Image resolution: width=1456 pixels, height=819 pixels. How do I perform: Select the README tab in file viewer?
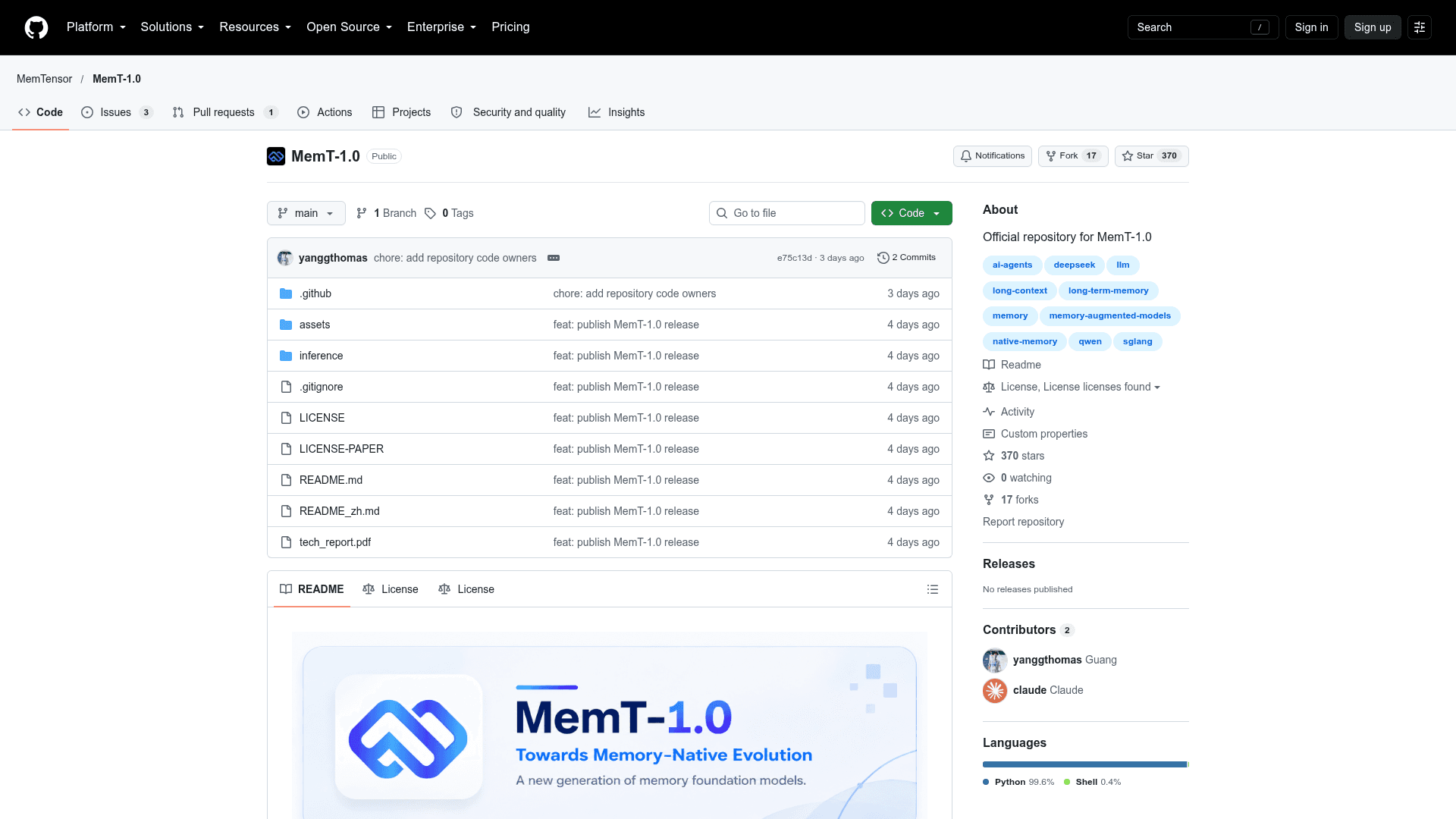point(312,589)
